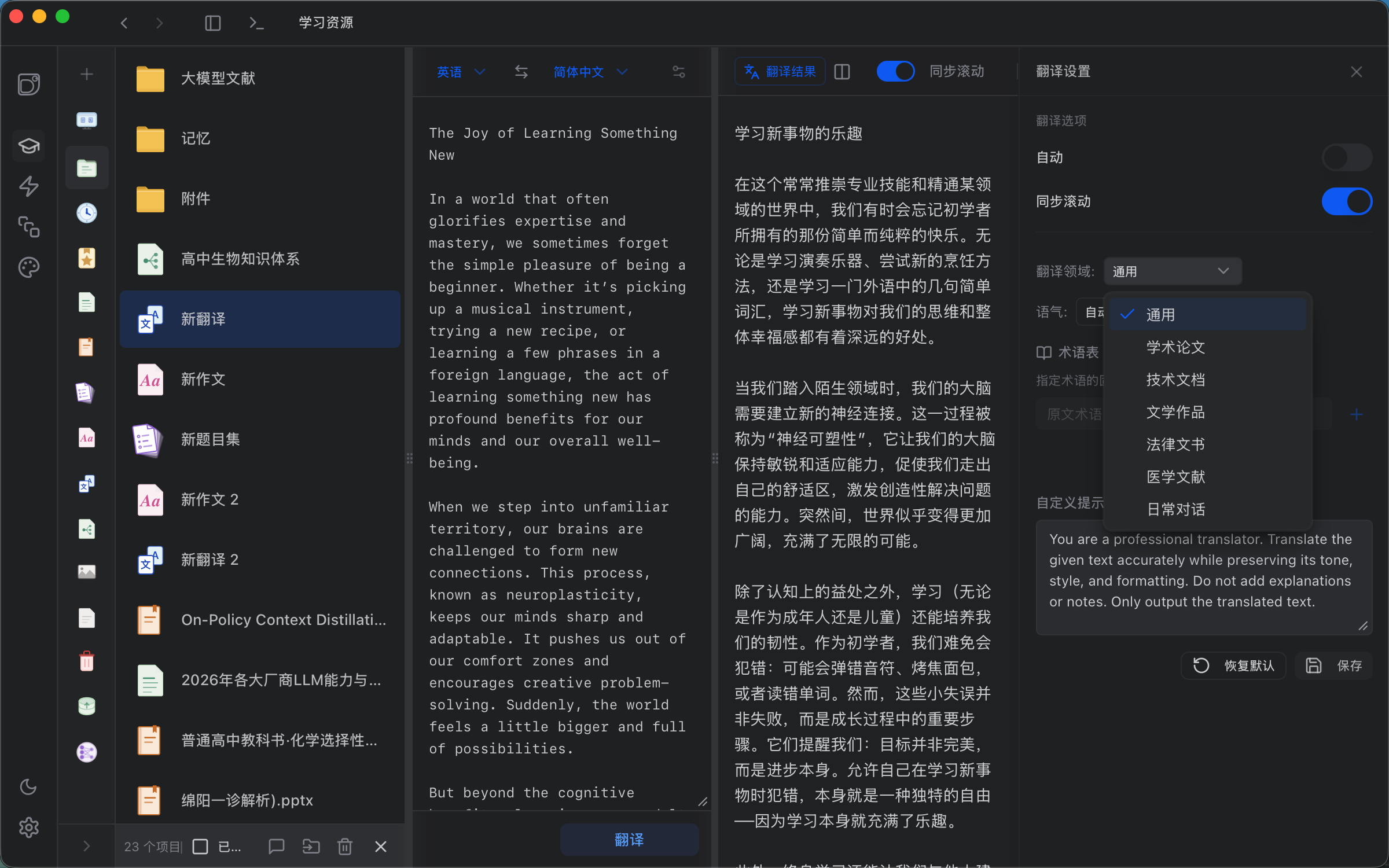Switch to 翻译结果 view
This screenshot has width=1389, height=868.
[x=780, y=72]
